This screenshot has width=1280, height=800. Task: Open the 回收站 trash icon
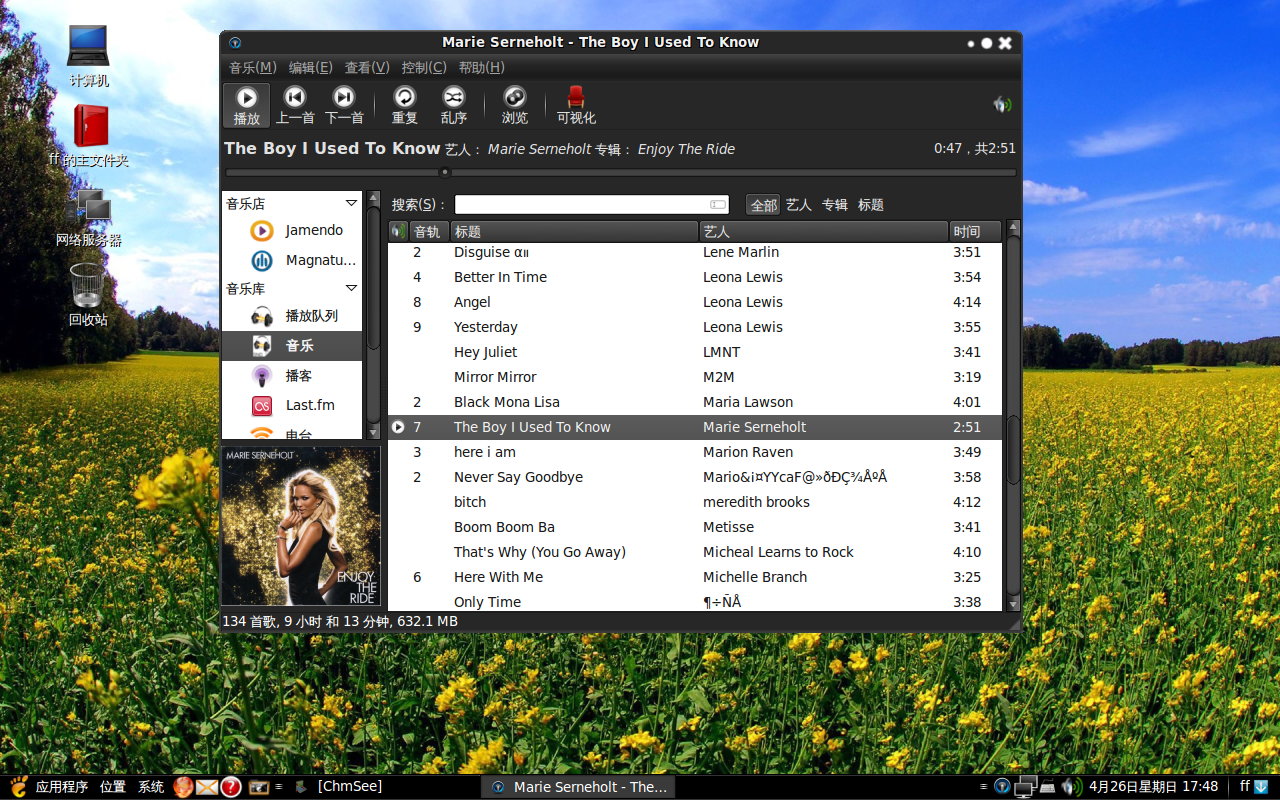click(88, 294)
